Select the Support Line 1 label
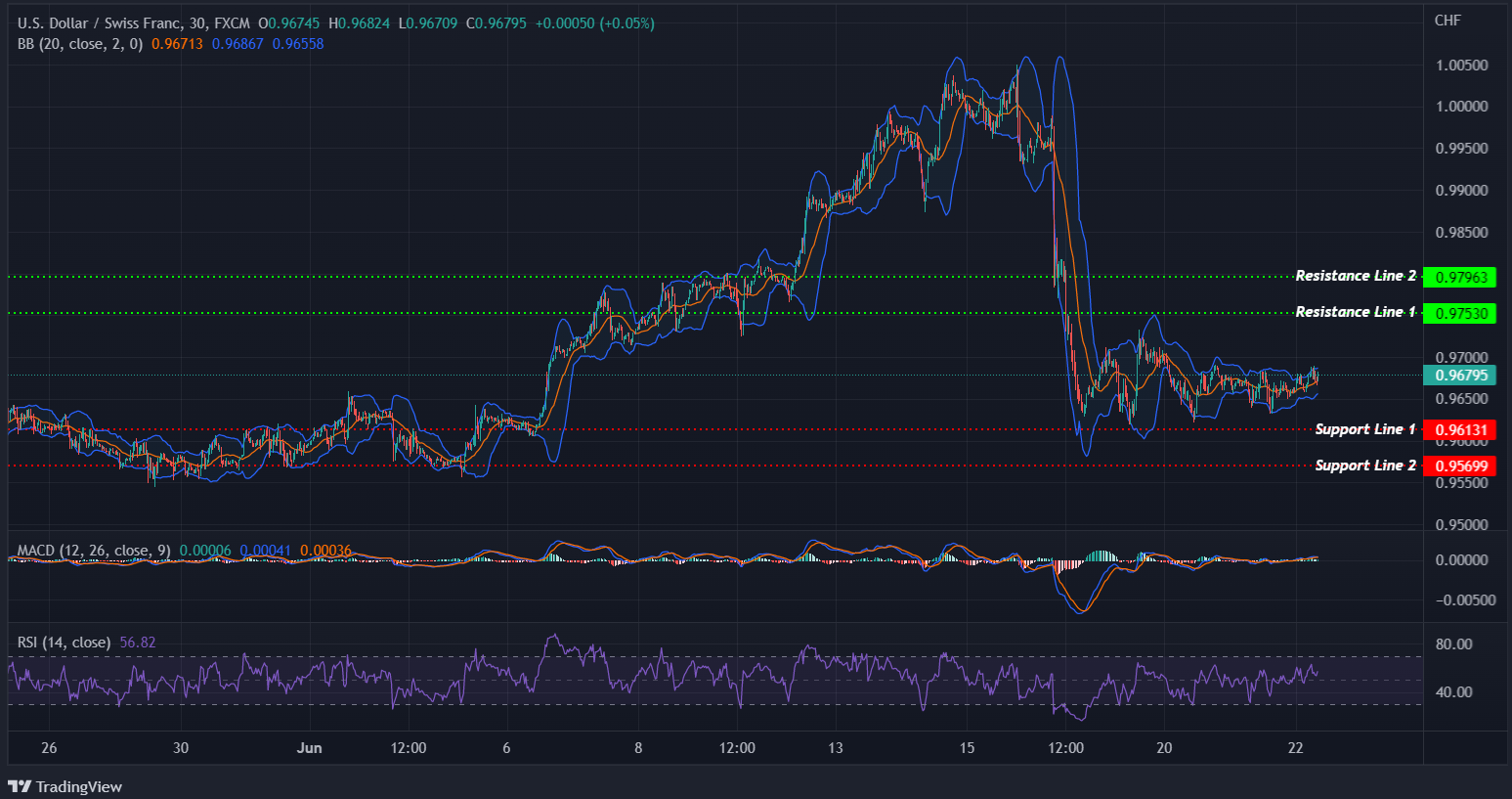Screen dimensions: 1512x799 coord(1363,428)
